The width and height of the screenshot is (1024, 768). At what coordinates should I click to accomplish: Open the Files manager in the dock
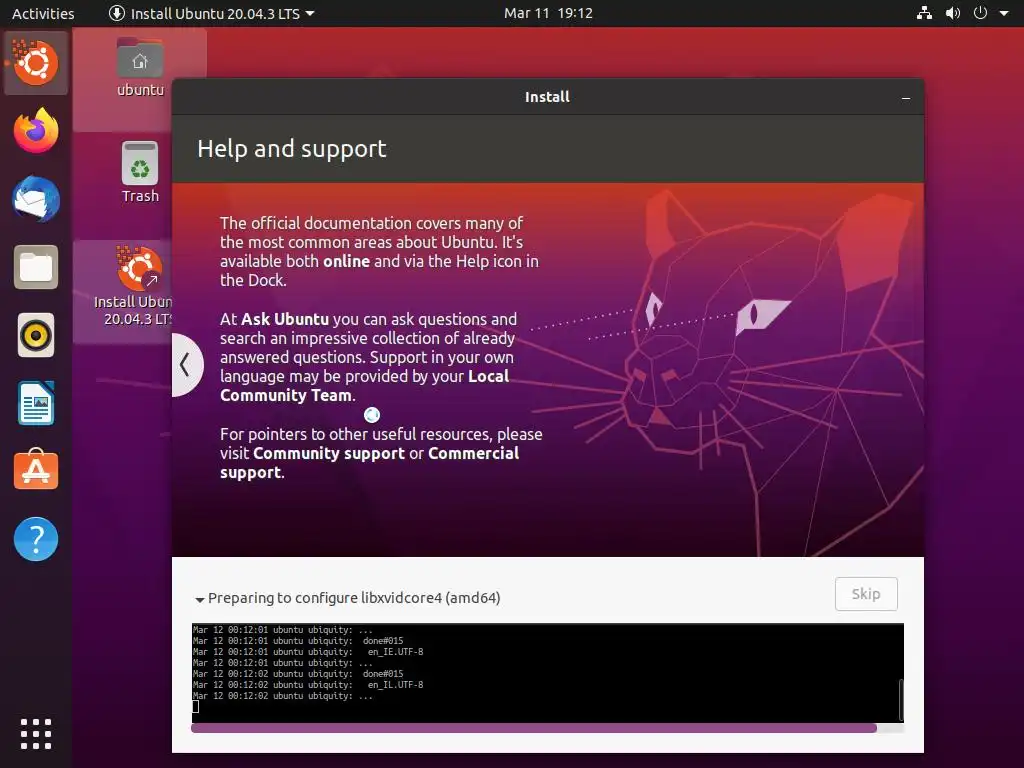click(x=36, y=267)
